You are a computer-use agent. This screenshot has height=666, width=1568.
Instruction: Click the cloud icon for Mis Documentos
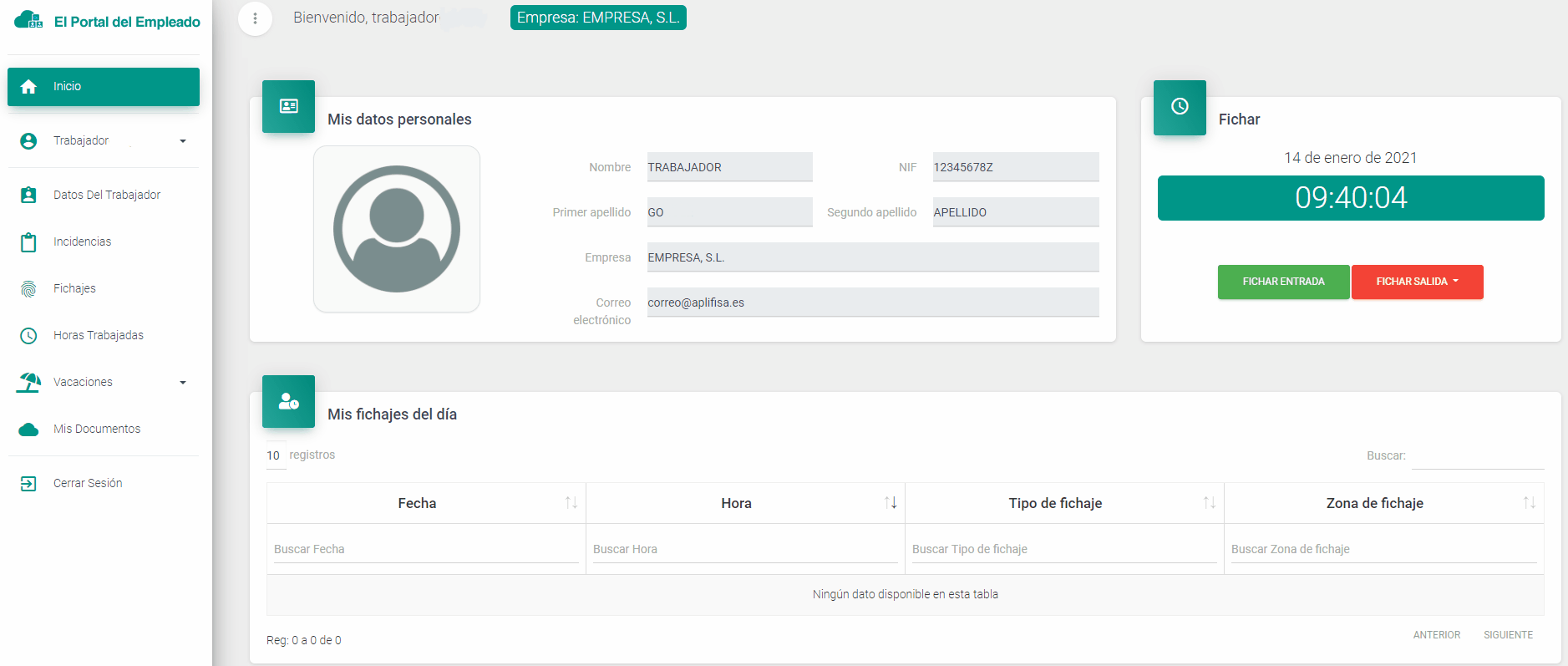click(28, 430)
